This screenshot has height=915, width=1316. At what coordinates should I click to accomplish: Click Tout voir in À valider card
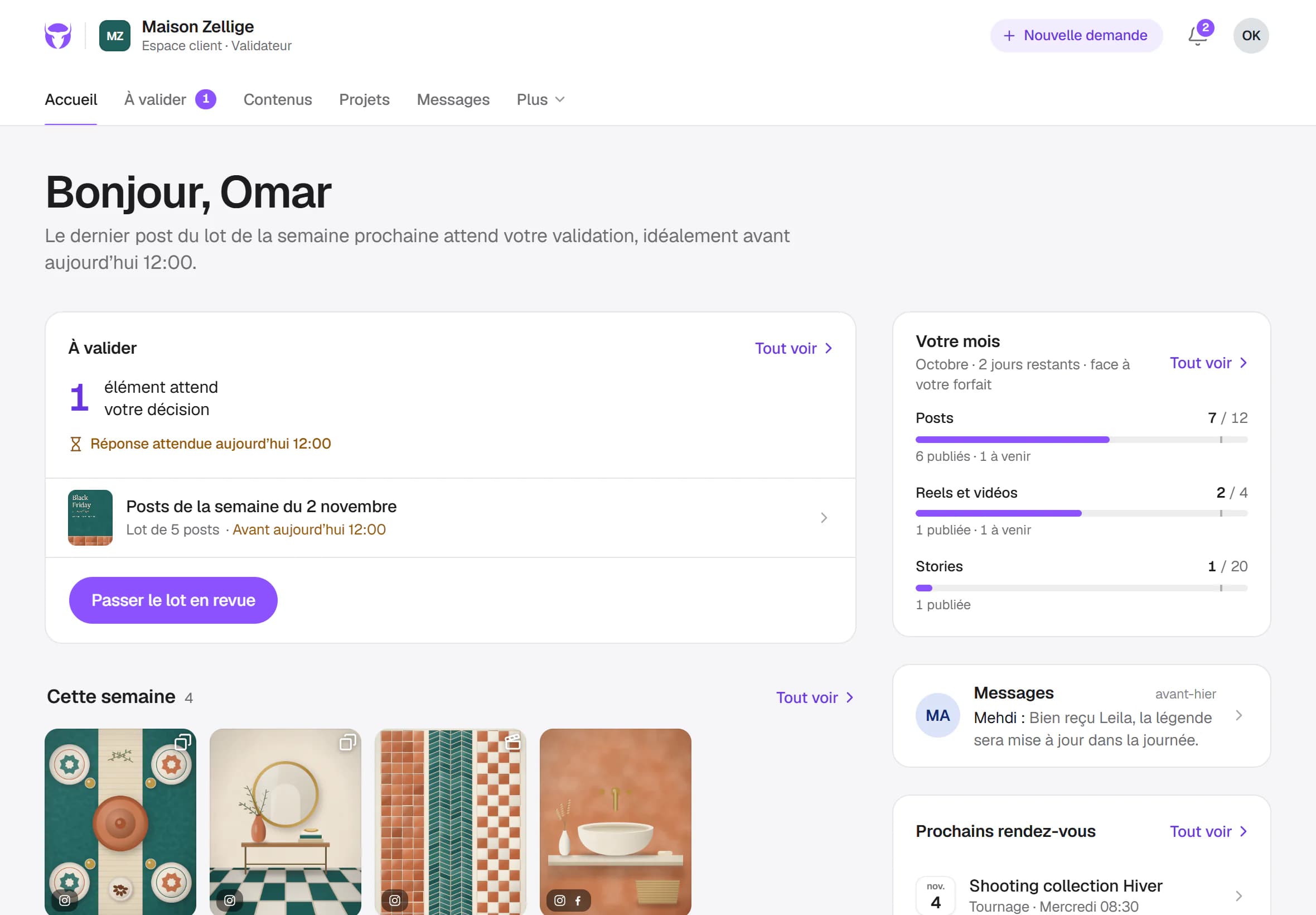tap(794, 348)
